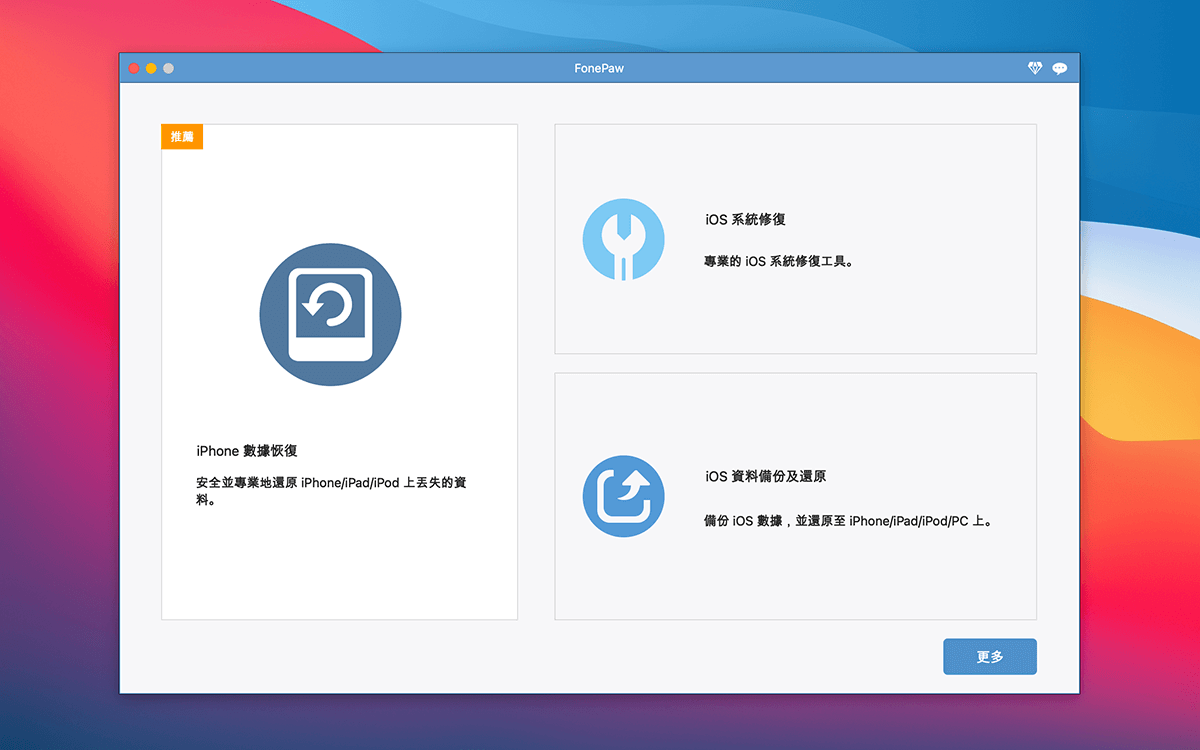Minimize FonePaw with the yellow button
The height and width of the screenshot is (750, 1200).
click(x=151, y=68)
